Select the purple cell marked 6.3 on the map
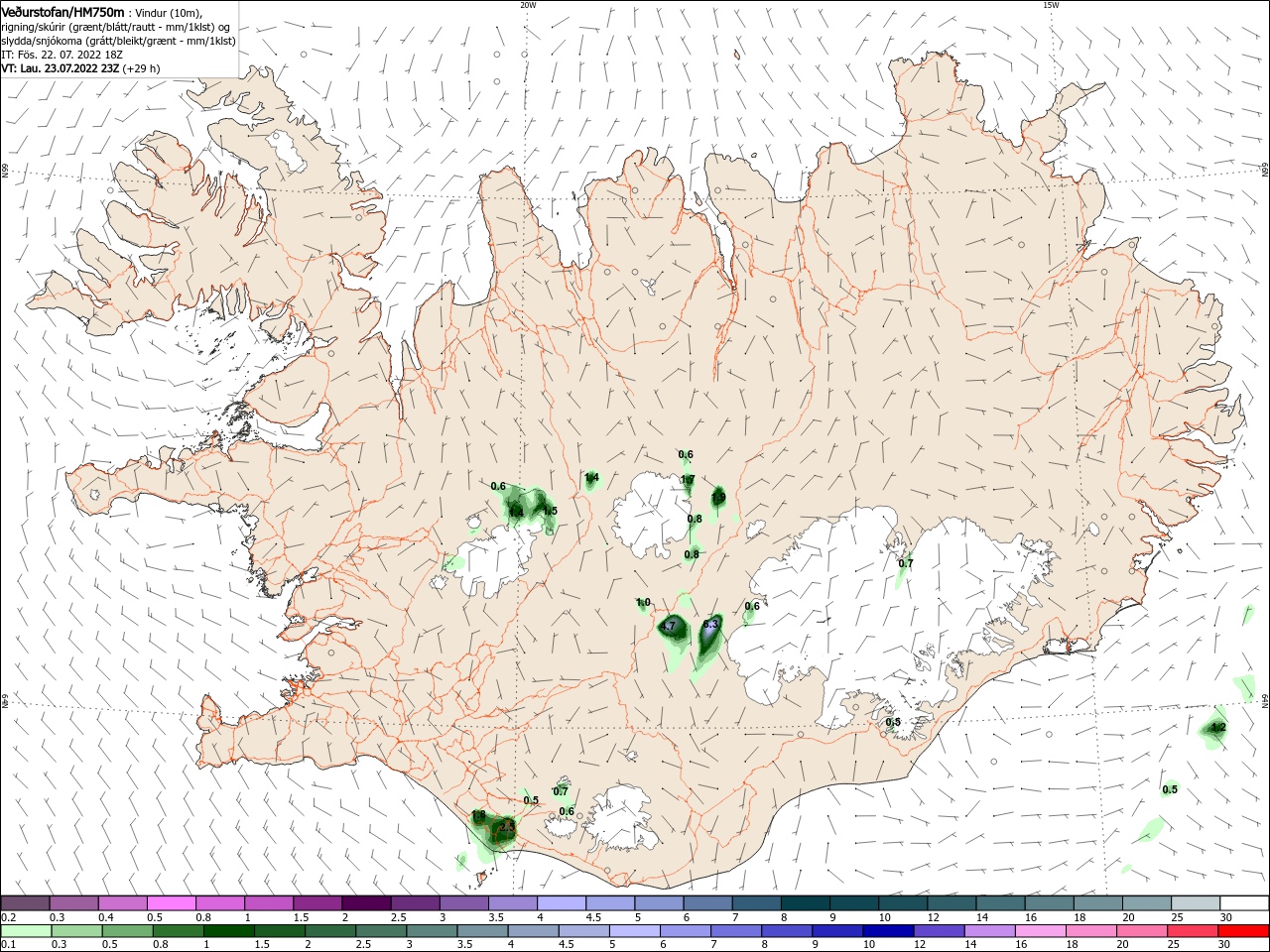1270x952 pixels. point(708,635)
